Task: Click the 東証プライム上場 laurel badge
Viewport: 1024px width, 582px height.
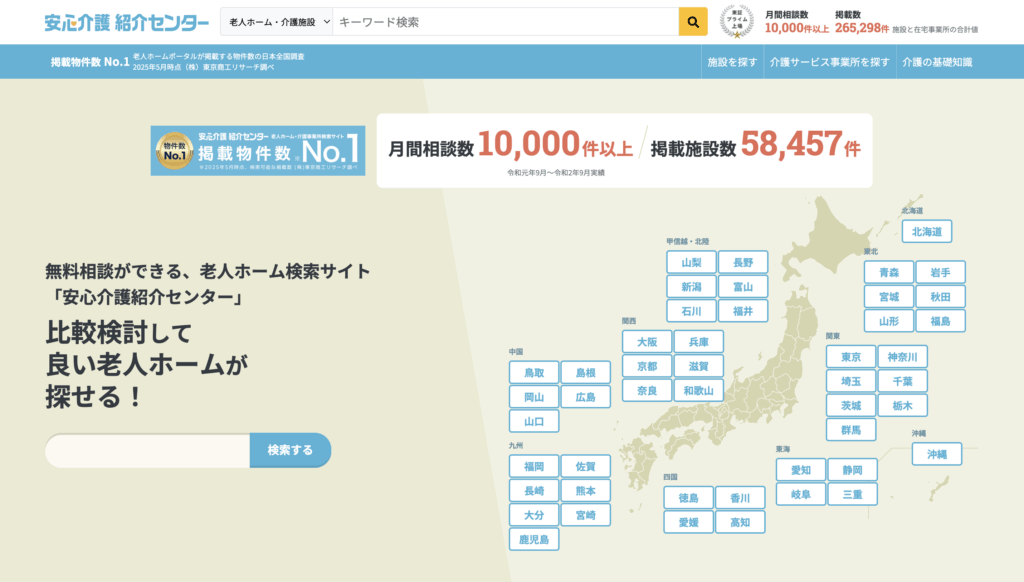Action: [735, 20]
